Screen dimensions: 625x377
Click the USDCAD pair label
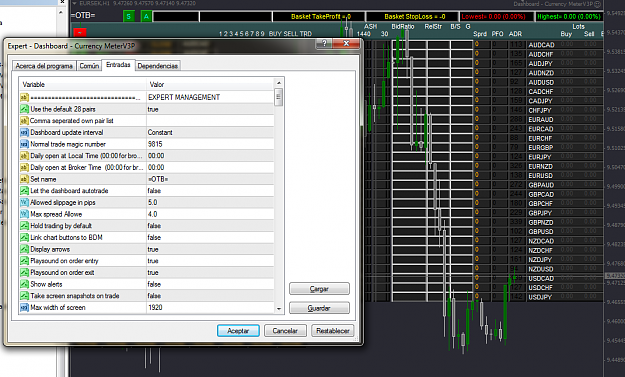point(541,279)
